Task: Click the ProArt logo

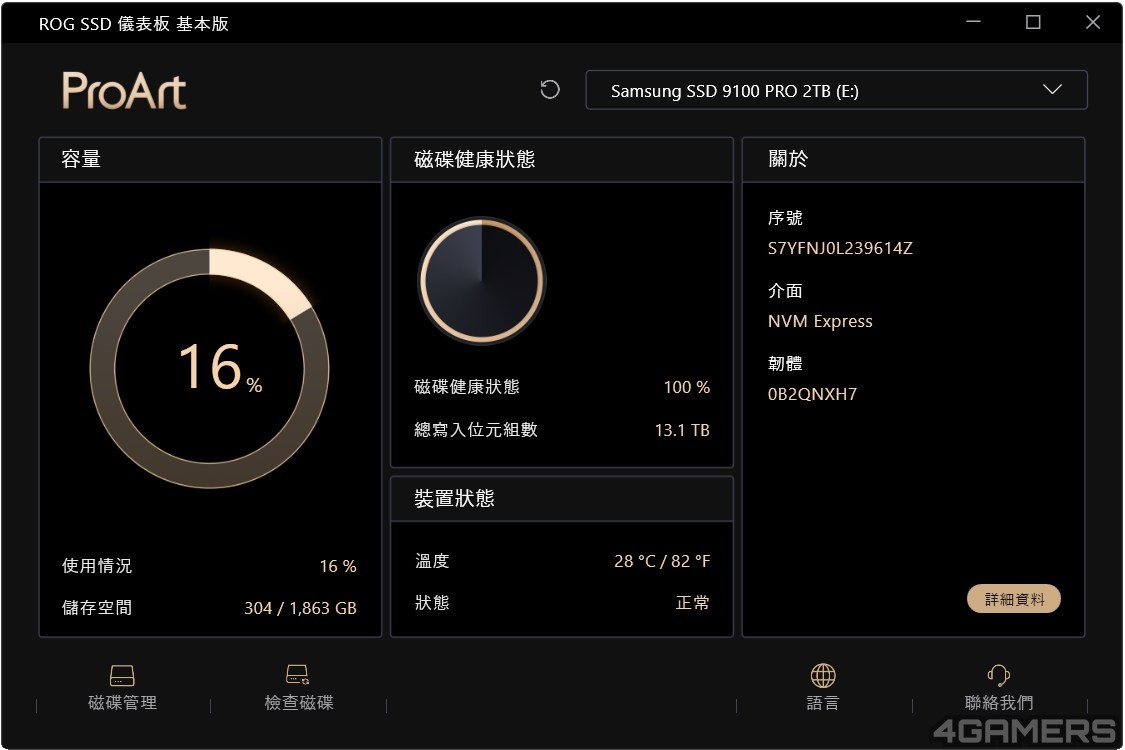Action: coord(124,90)
